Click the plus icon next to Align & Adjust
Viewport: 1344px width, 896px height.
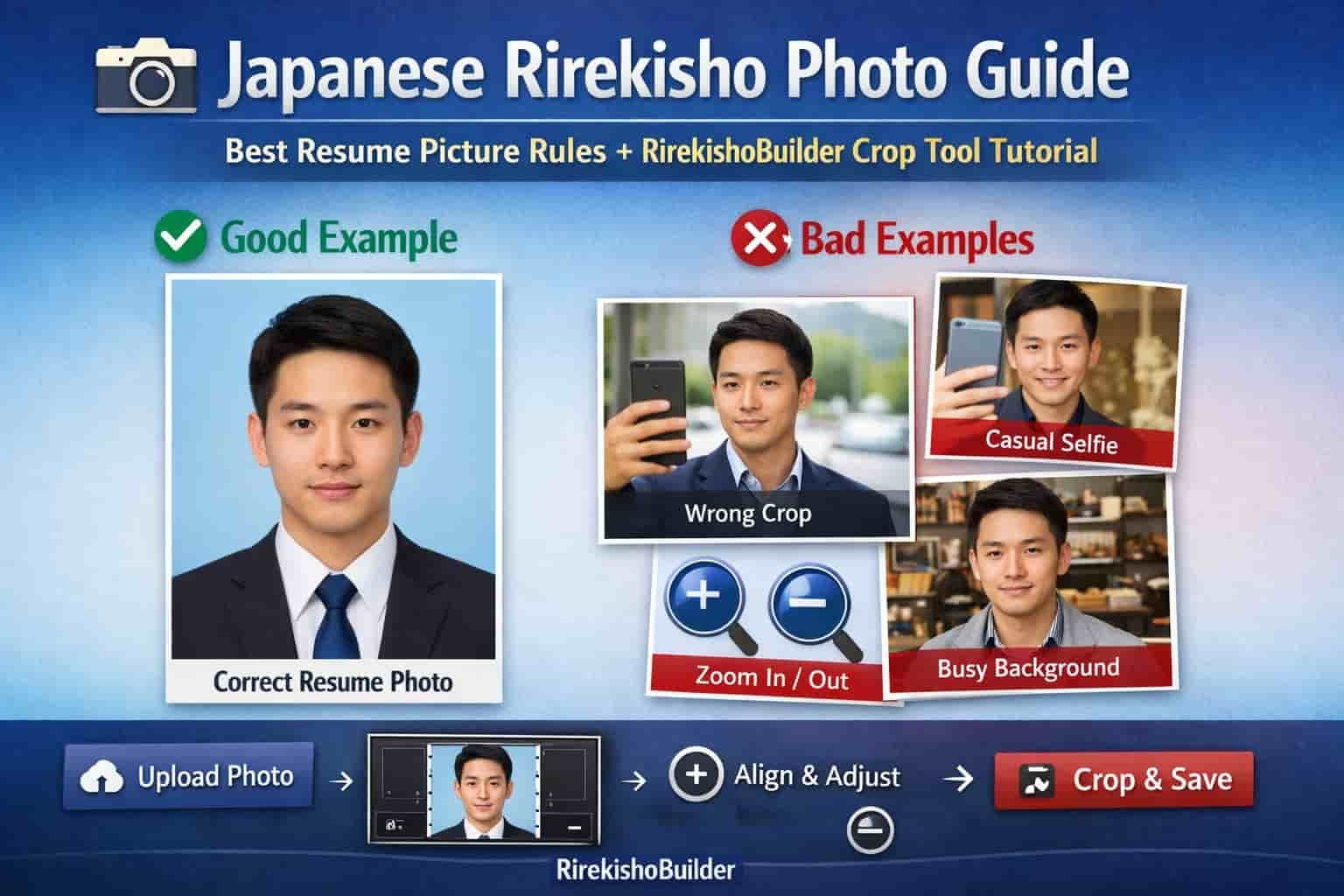pyautogui.click(x=697, y=774)
